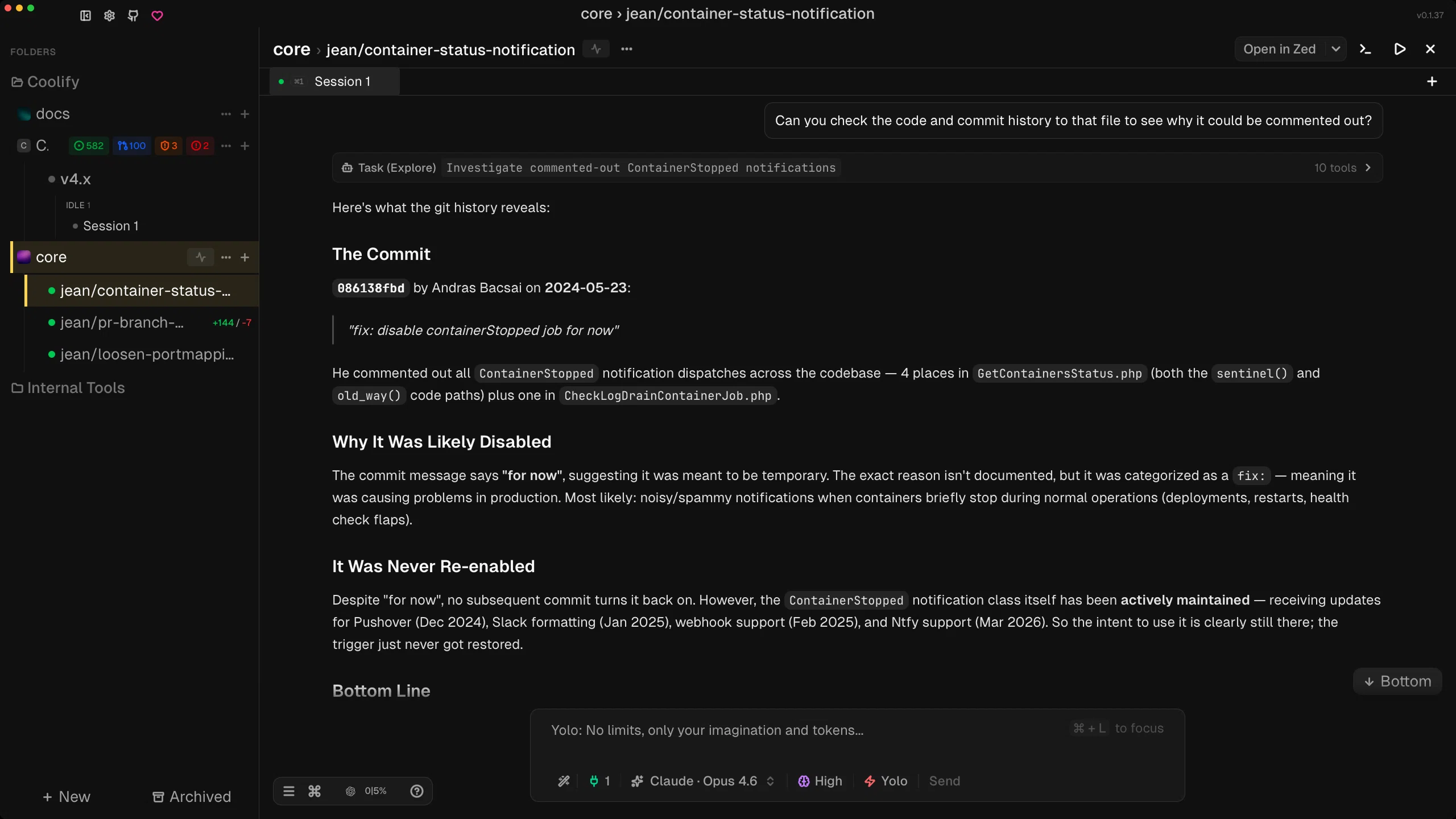Open the hamburger menu in the bottom bar
Viewport: 1456px width, 819px height.
tap(289, 791)
